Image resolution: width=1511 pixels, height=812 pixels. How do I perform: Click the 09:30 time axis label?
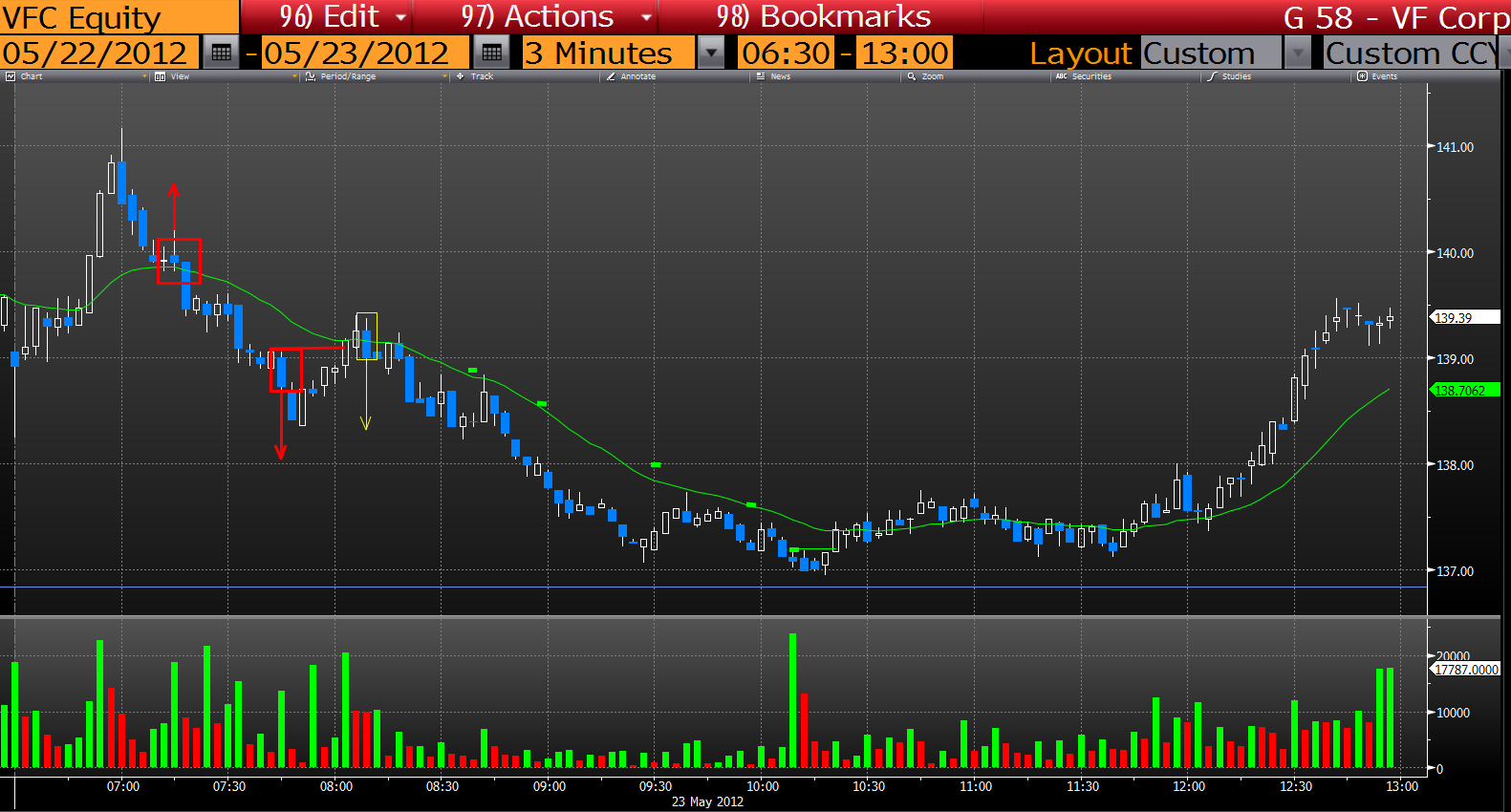tap(656, 786)
